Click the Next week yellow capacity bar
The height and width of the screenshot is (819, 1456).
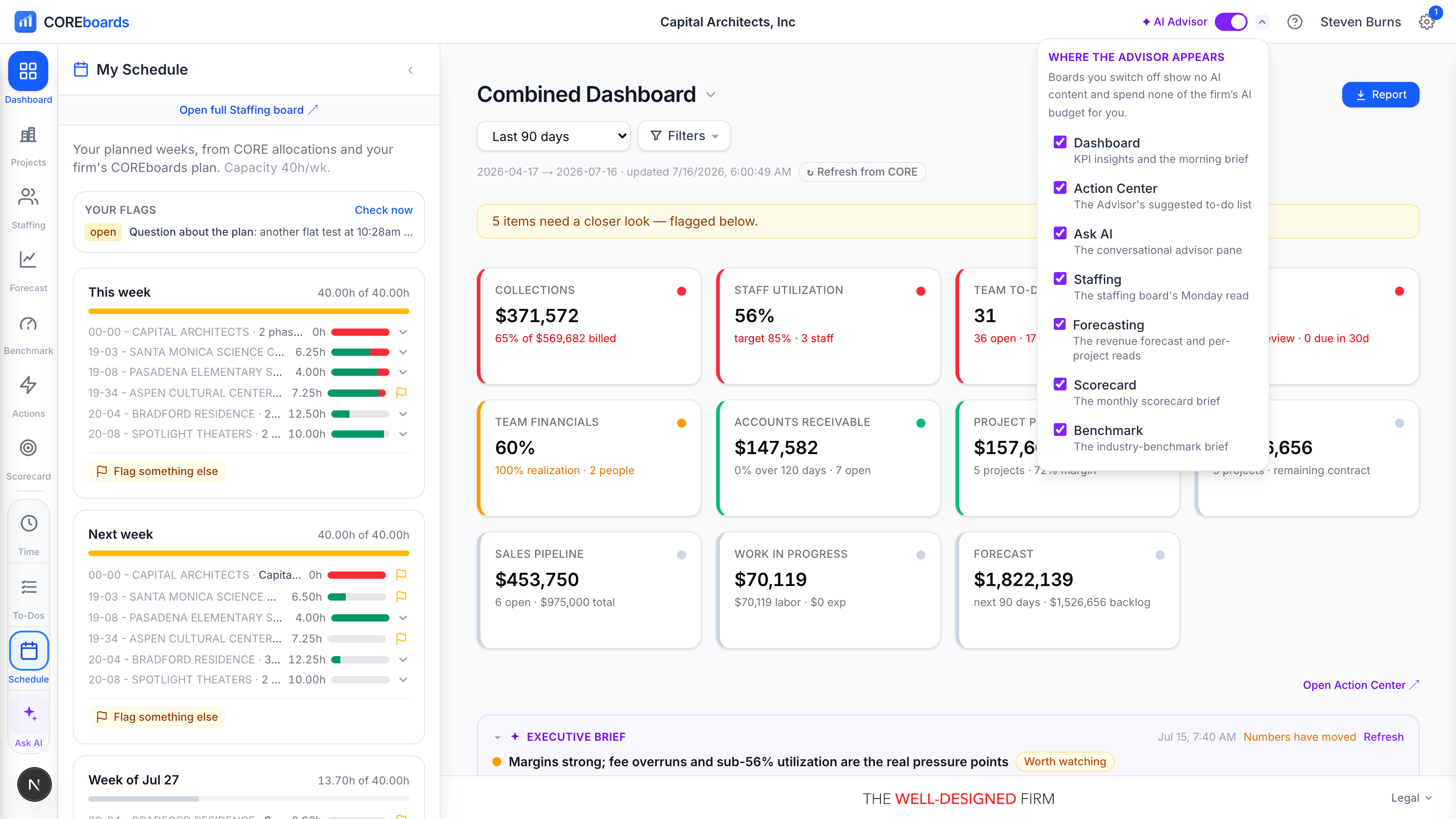click(249, 553)
